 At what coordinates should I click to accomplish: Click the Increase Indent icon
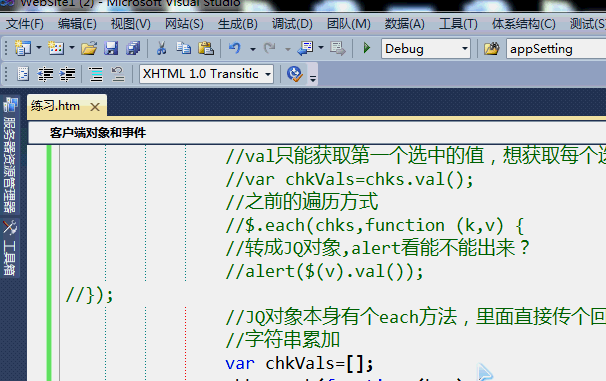pyautogui.click(x=67, y=74)
